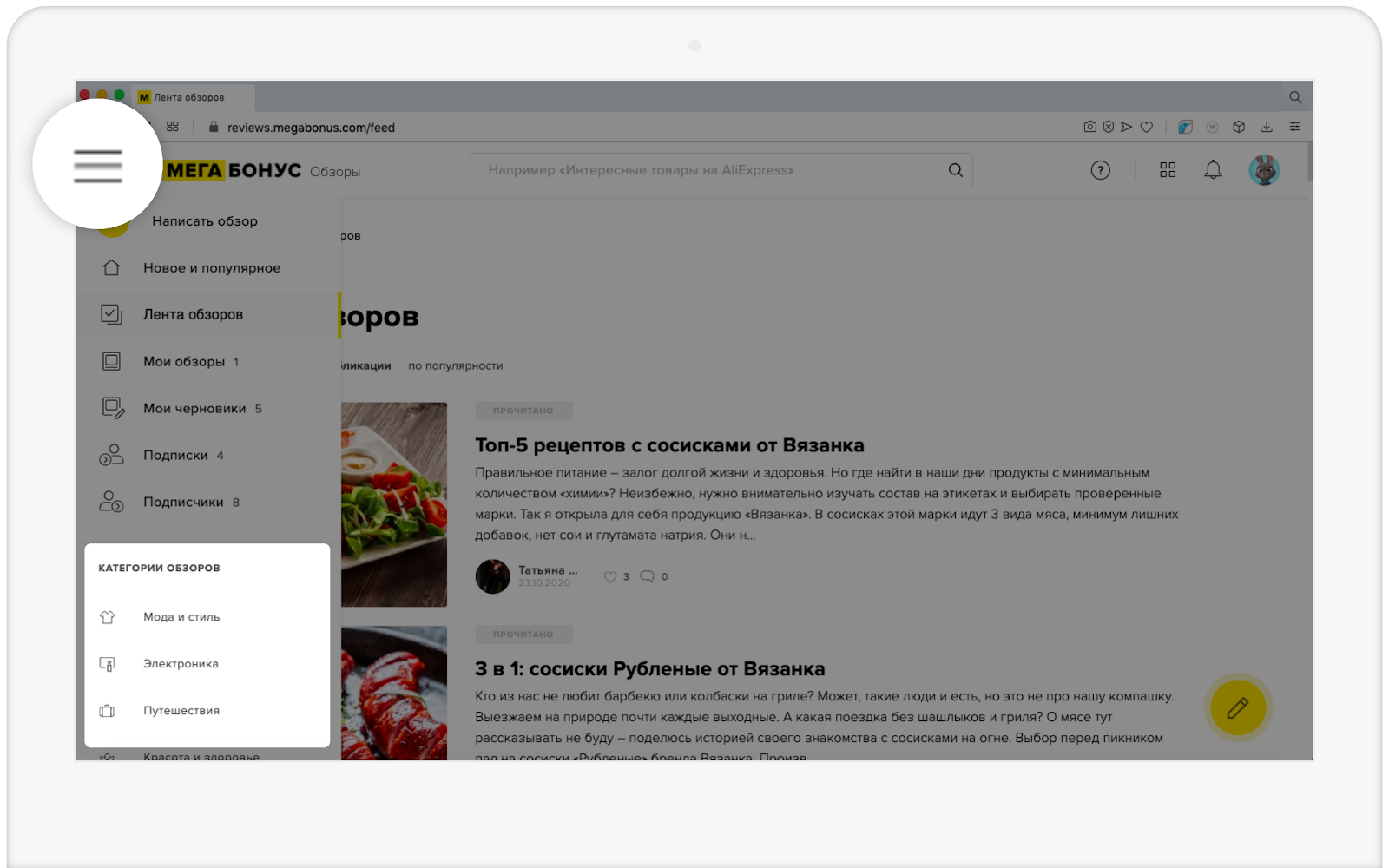The width and height of the screenshot is (1389, 868).
Task: Click the yellow pencil write-review button
Action: pyautogui.click(x=1237, y=708)
